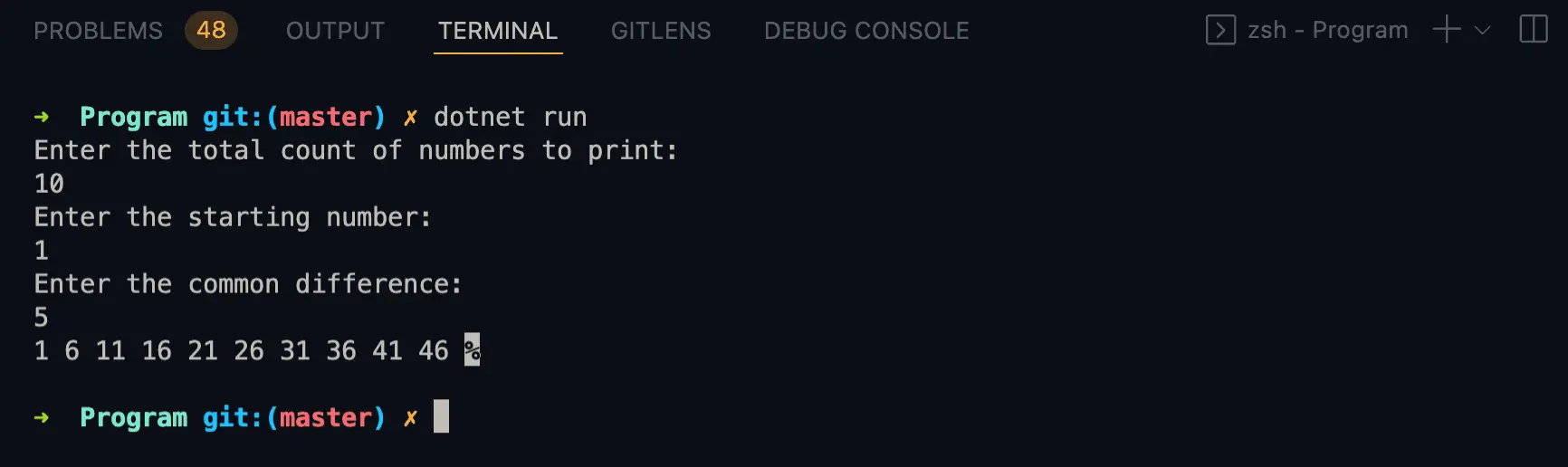Select the zsh - Program terminal label
This screenshot has width=1568, height=467.
point(1328,30)
